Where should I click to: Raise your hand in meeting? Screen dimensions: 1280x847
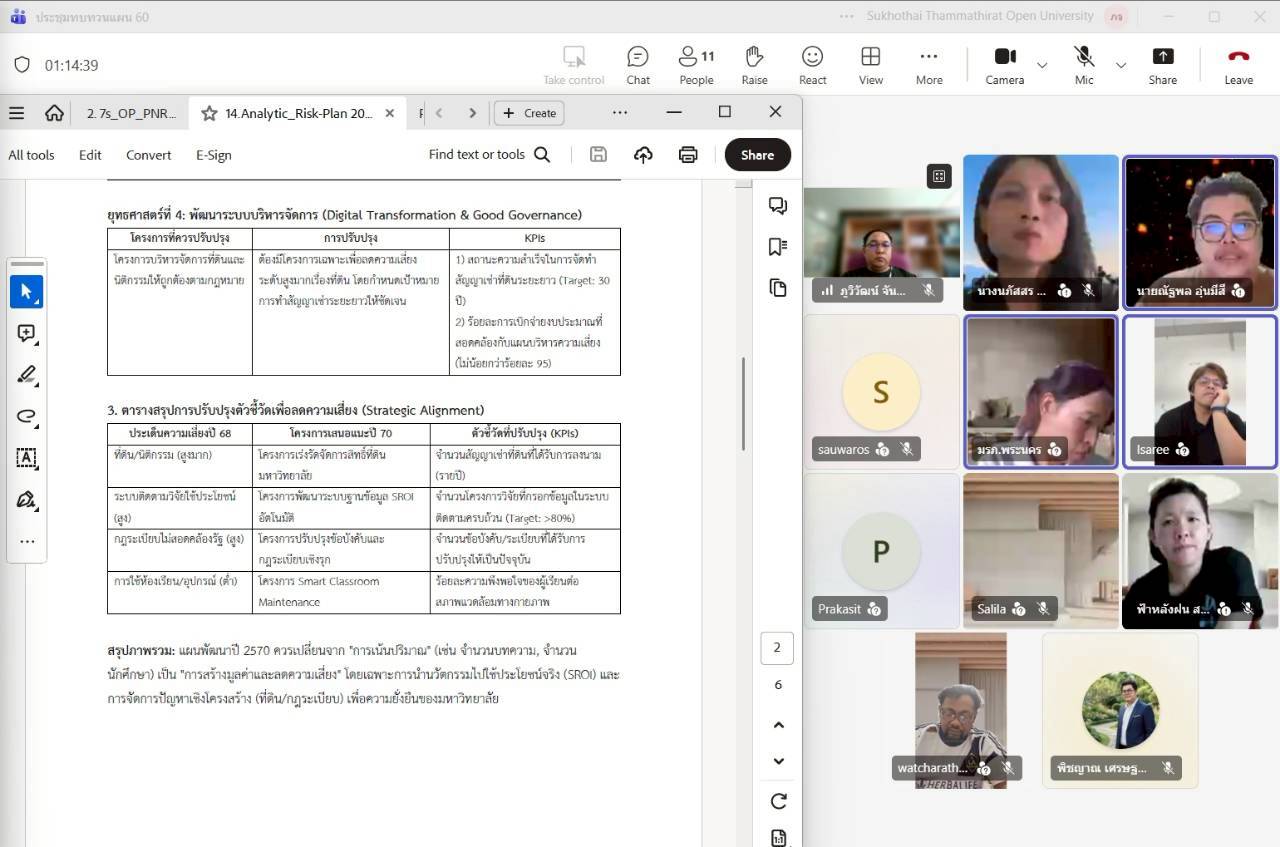coord(754,65)
